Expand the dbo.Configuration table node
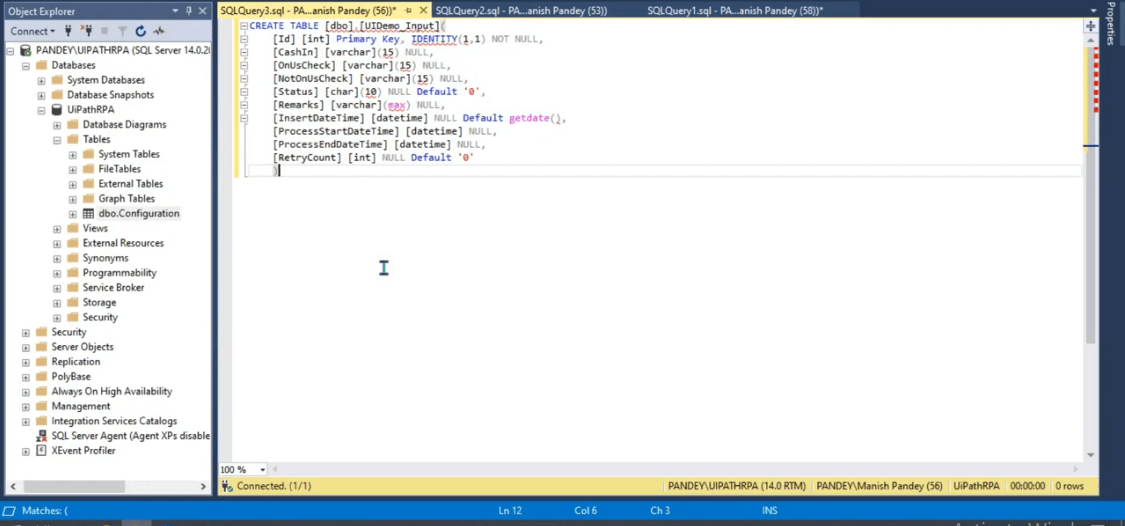 [73, 214]
